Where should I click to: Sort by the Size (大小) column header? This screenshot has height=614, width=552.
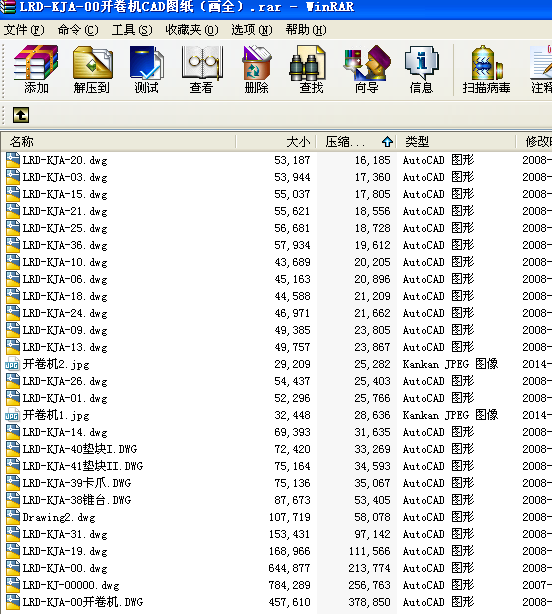(276, 142)
